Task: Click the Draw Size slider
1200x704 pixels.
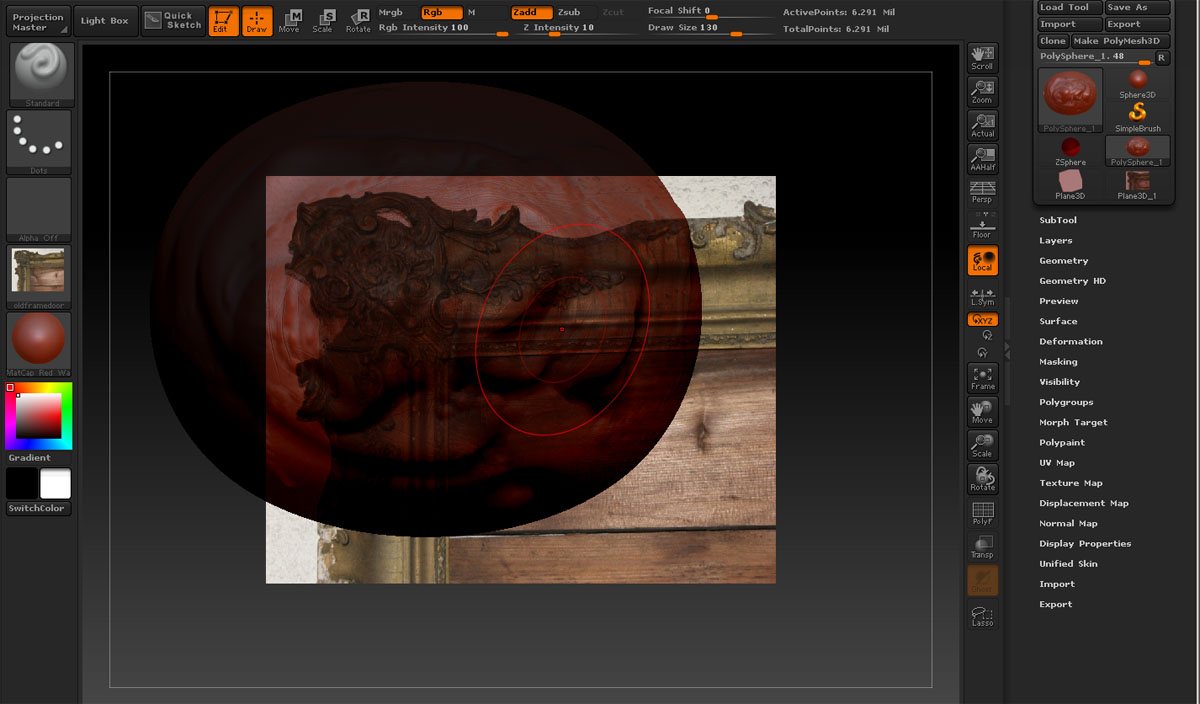Action: [709, 29]
